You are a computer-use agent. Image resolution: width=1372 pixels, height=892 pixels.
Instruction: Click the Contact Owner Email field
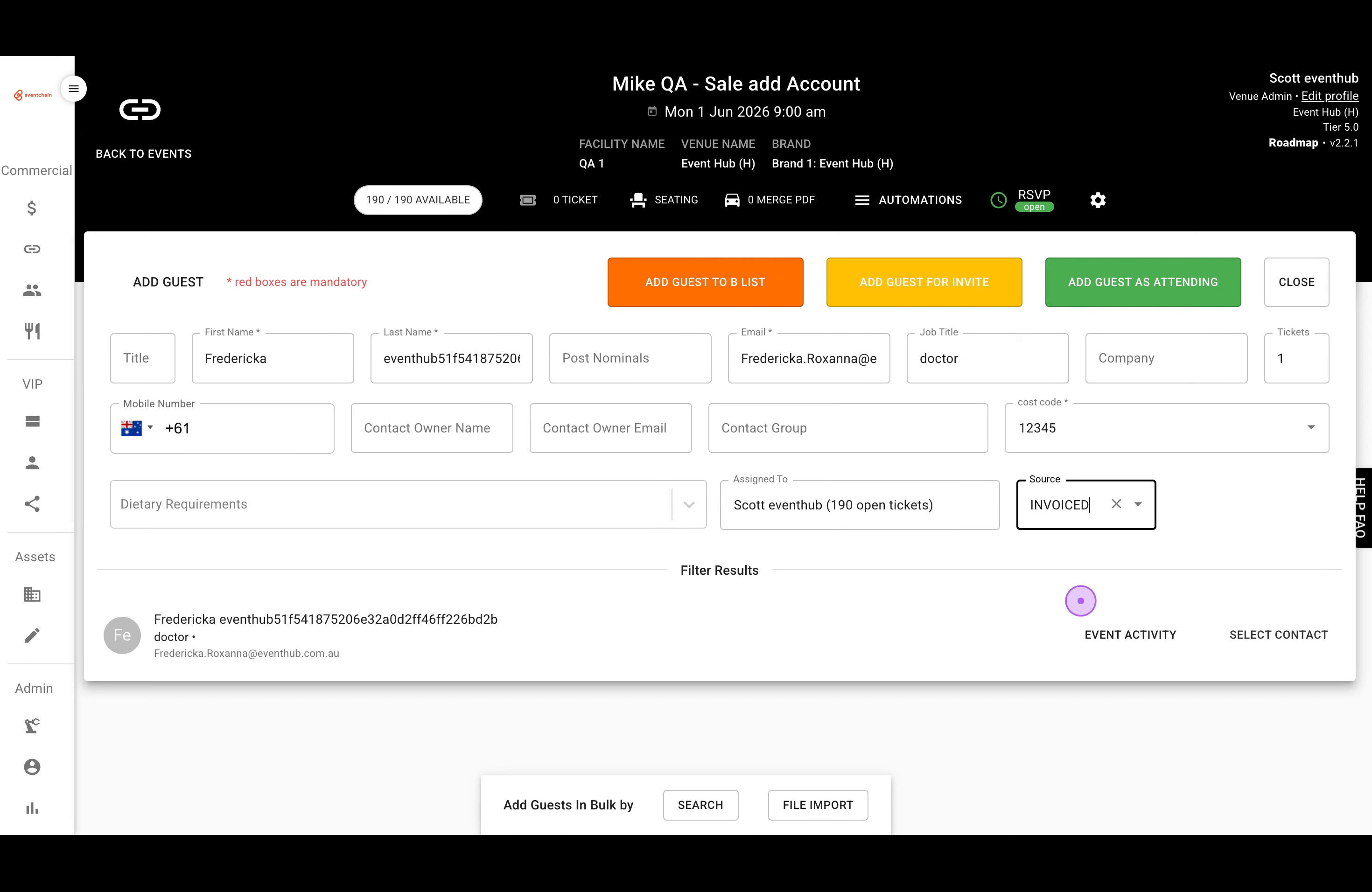pyautogui.click(x=610, y=427)
